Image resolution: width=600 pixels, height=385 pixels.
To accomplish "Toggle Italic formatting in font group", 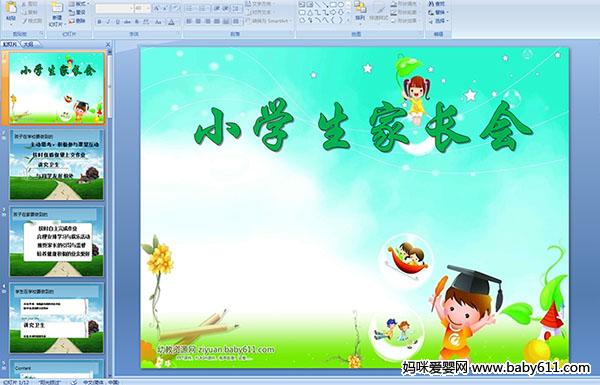I will (108, 22).
